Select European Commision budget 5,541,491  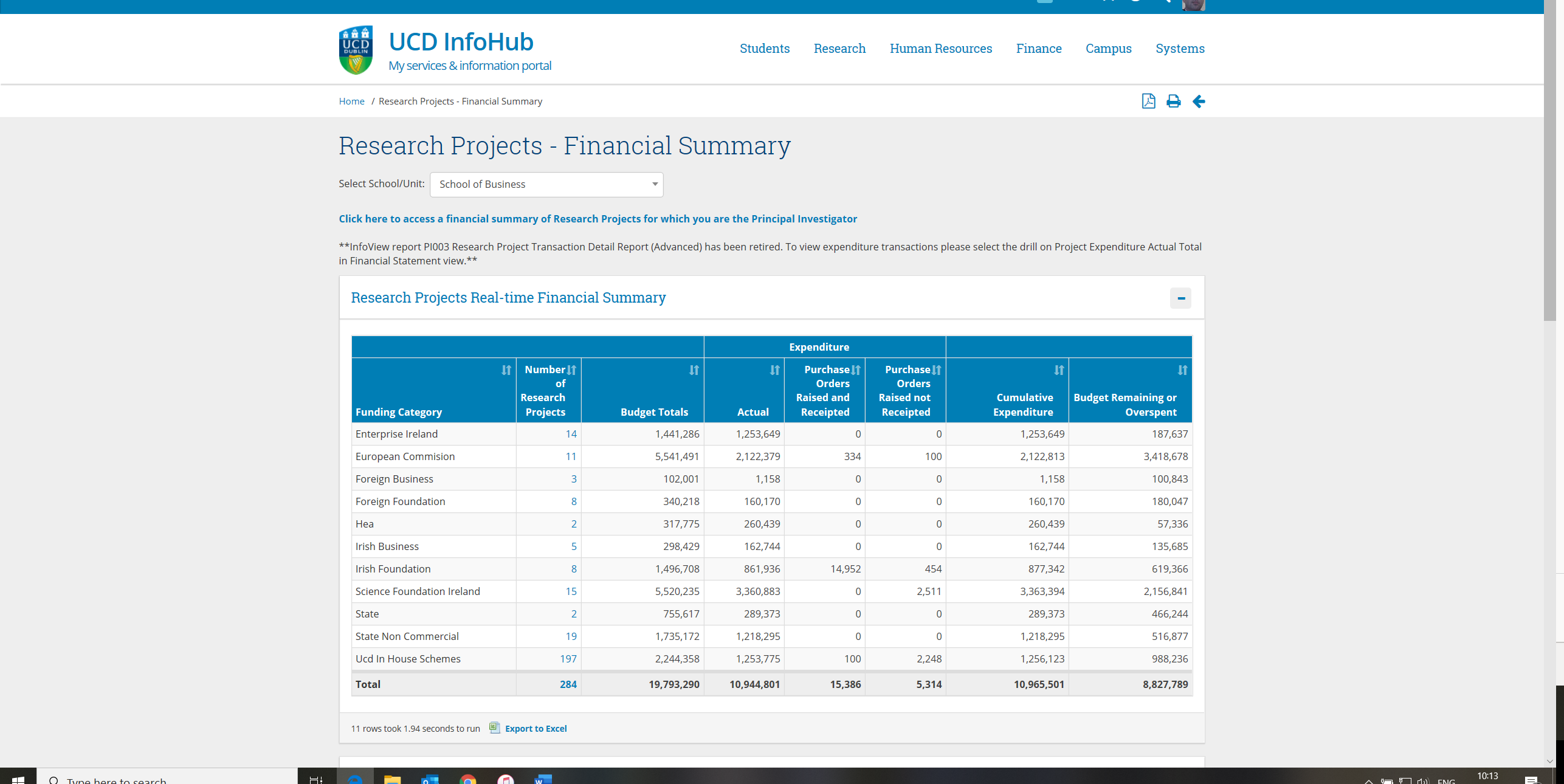coord(677,456)
